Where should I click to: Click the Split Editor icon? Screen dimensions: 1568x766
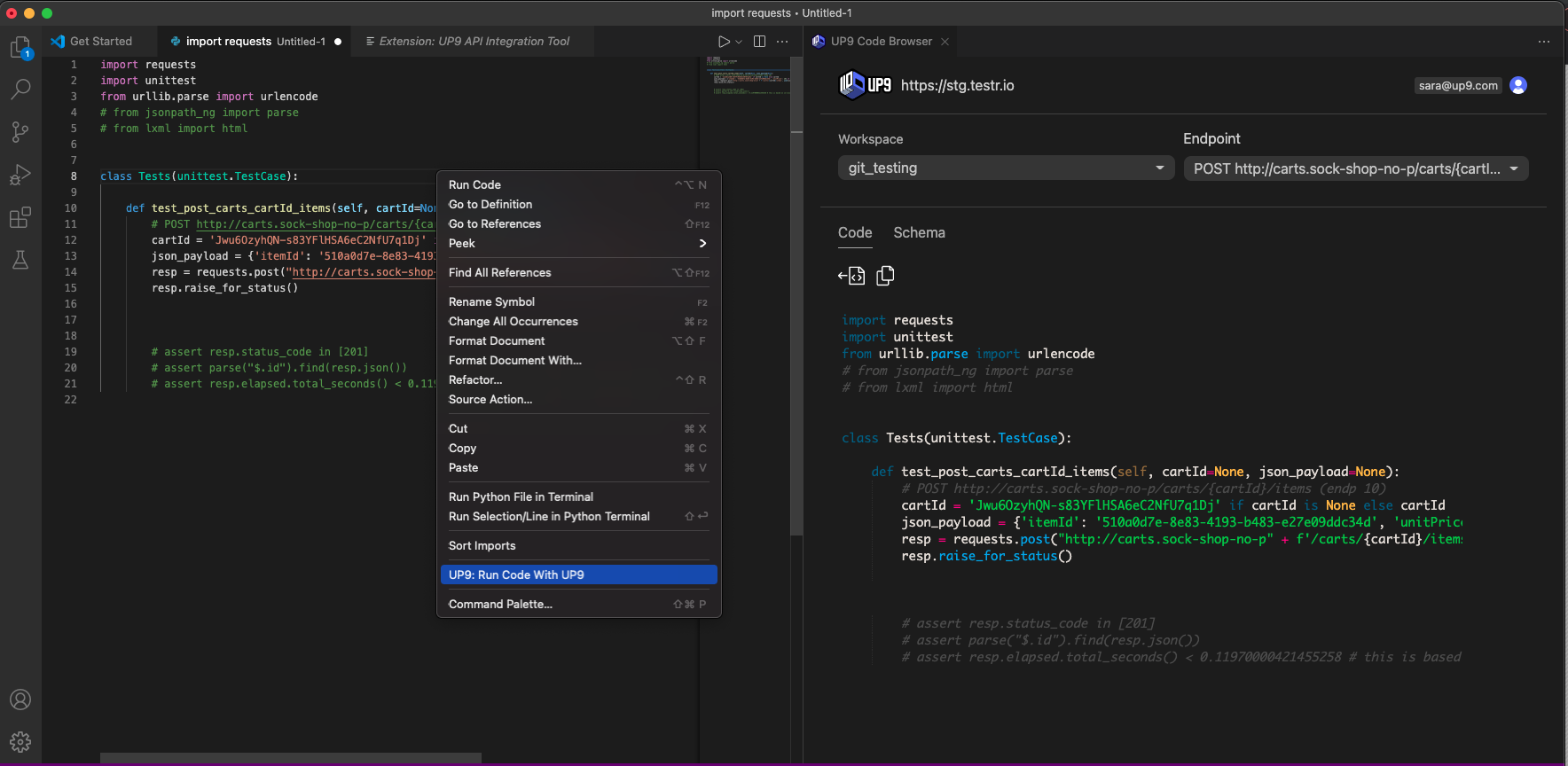[759, 42]
